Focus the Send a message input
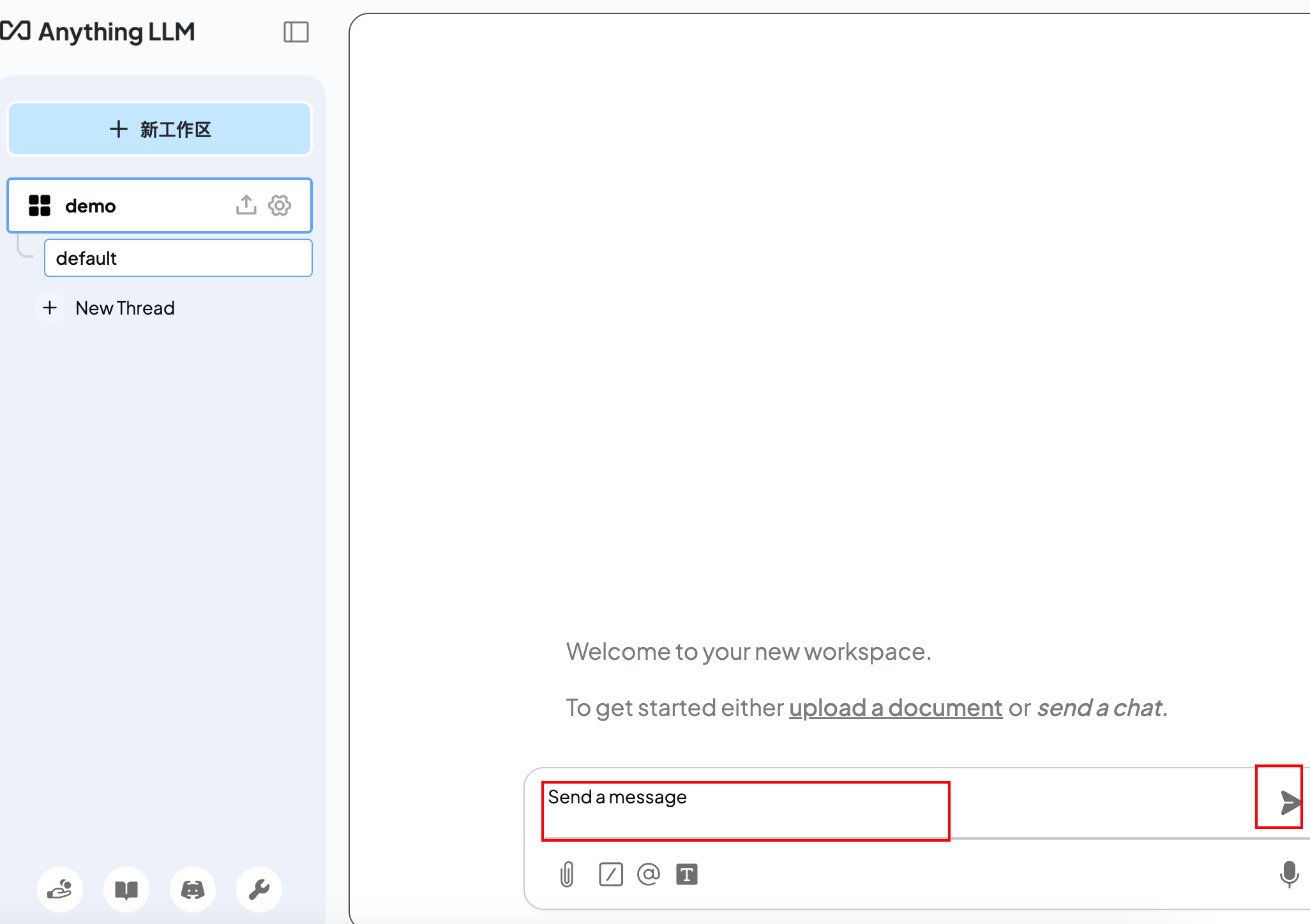 coord(745,809)
